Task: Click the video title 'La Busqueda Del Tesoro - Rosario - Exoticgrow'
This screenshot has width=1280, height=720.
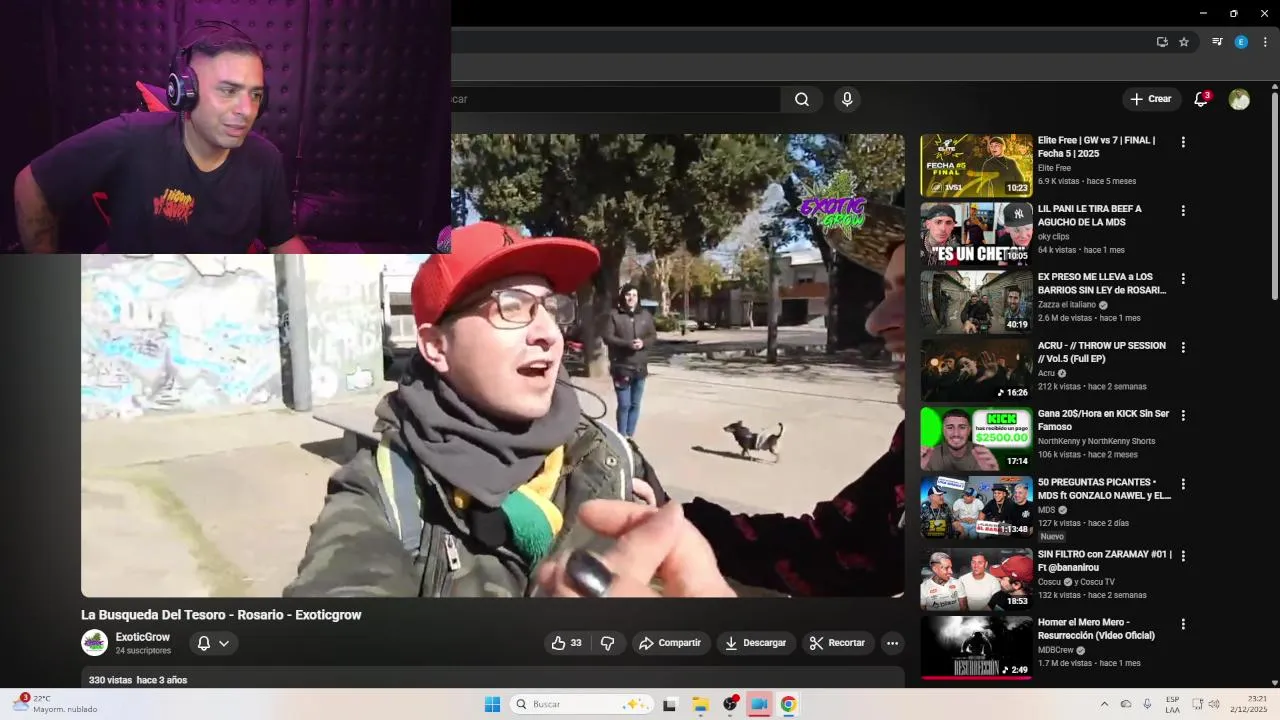Action: 221,615
